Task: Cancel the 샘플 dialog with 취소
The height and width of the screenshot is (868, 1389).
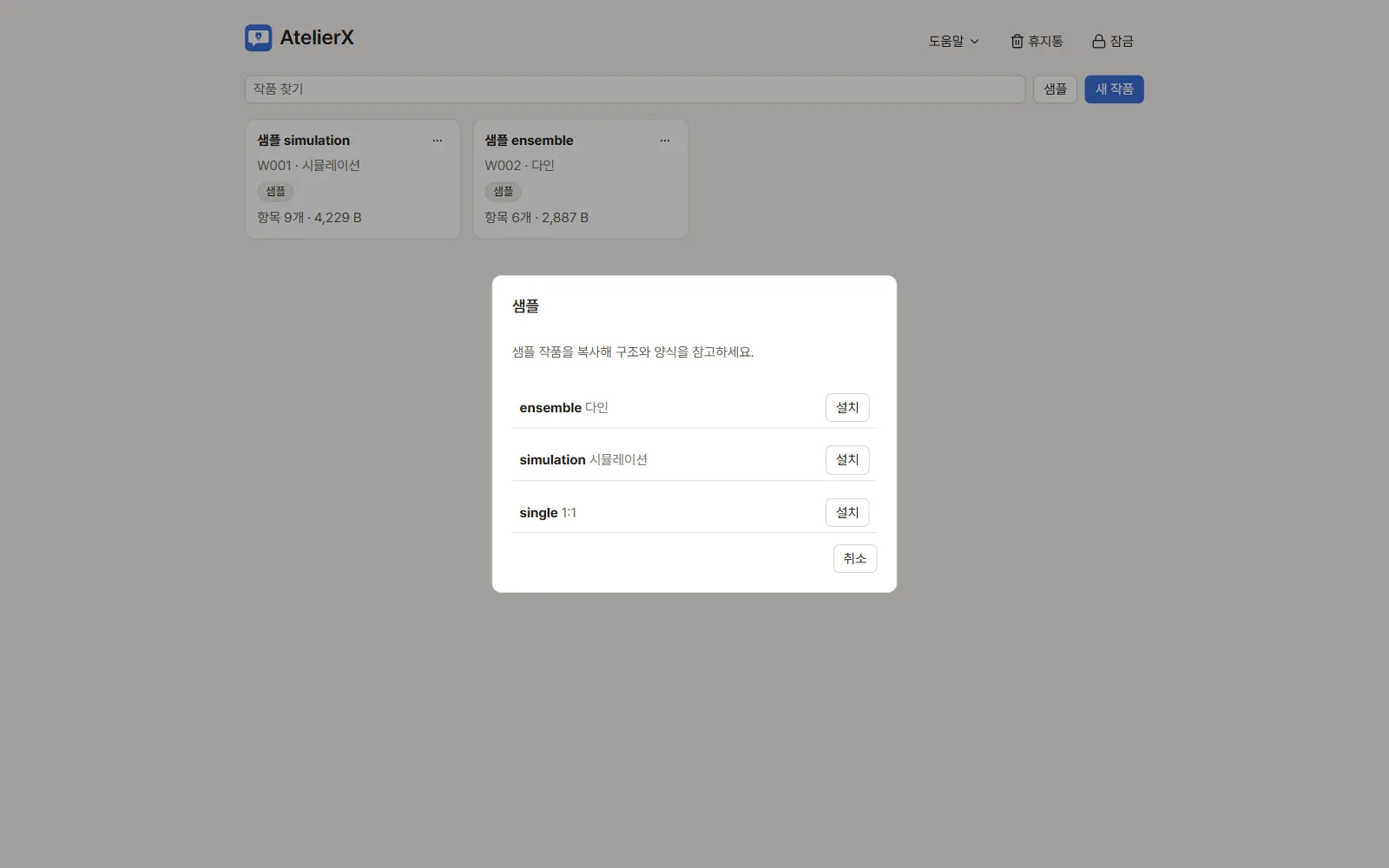Action: (x=854, y=559)
